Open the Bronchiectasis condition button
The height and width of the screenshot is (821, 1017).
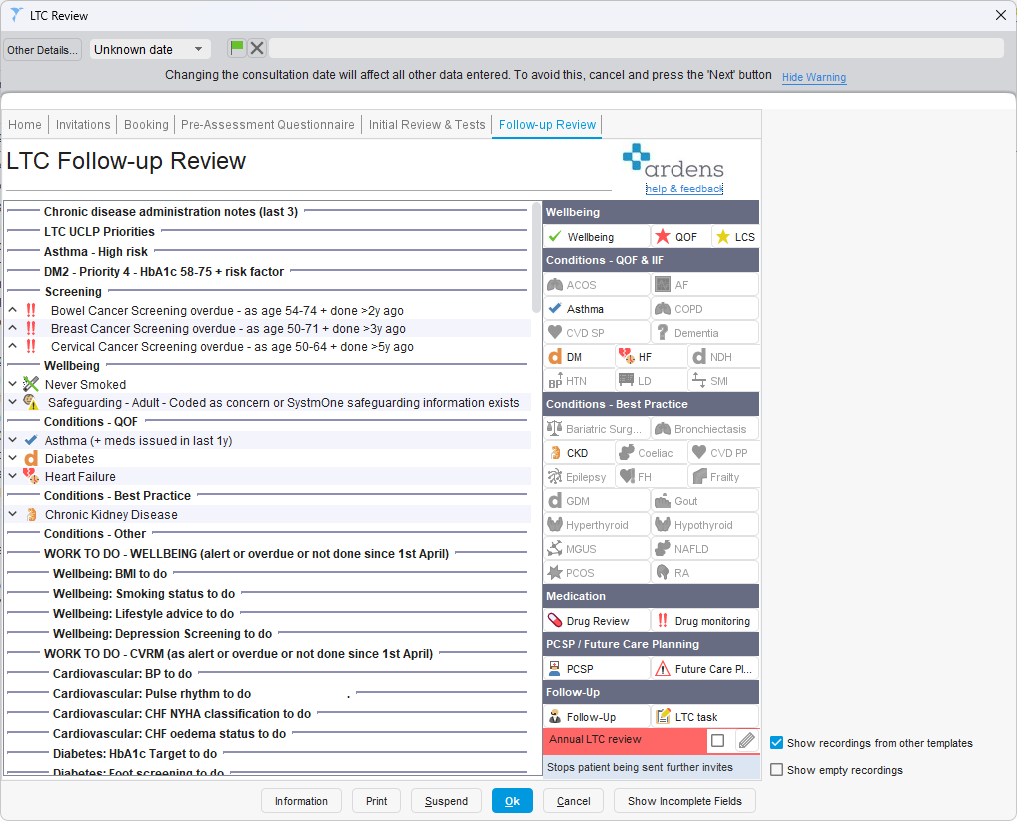(x=705, y=429)
